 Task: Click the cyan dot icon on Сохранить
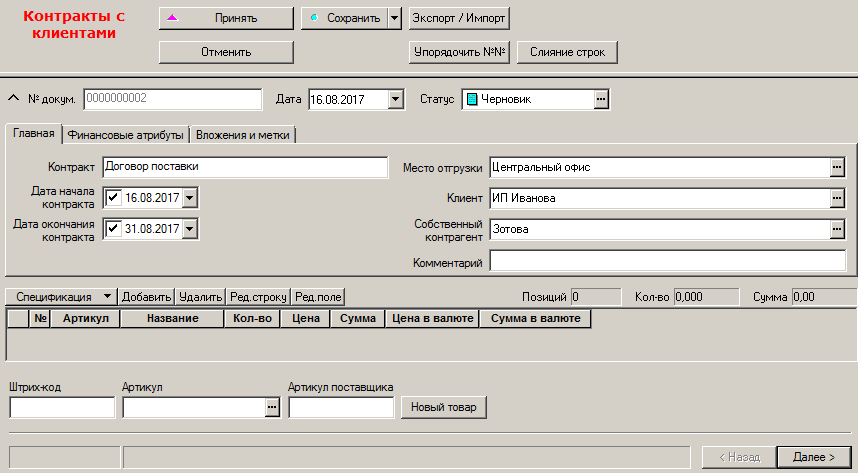pyautogui.click(x=314, y=18)
